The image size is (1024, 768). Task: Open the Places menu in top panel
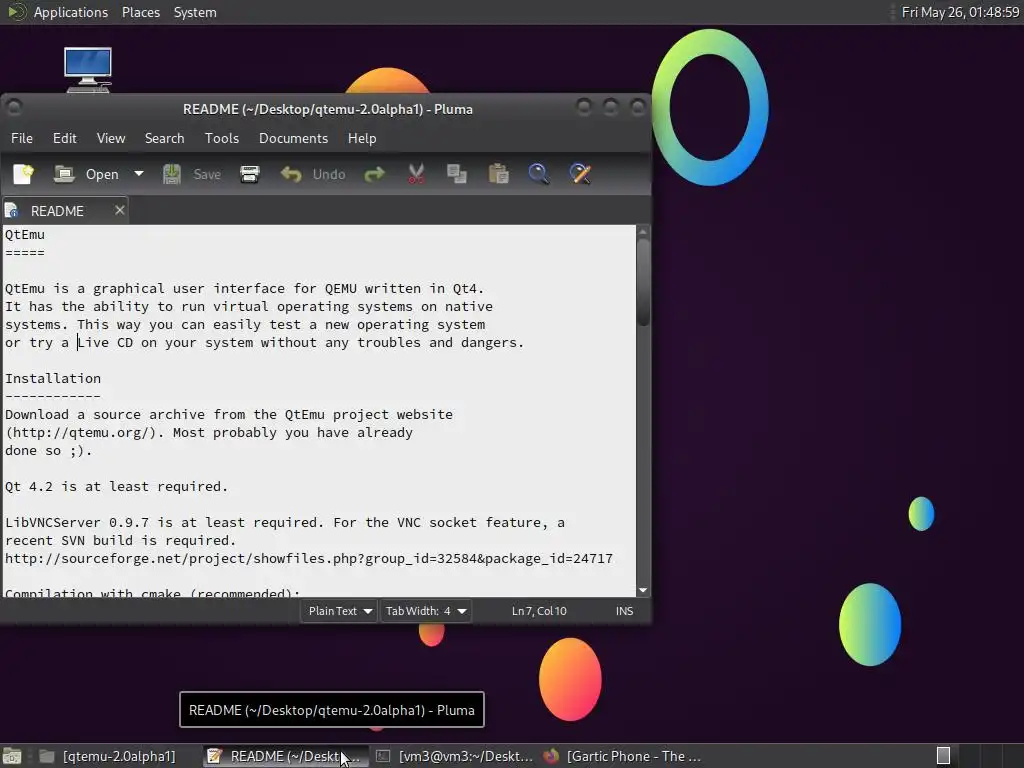(x=141, y=12)
